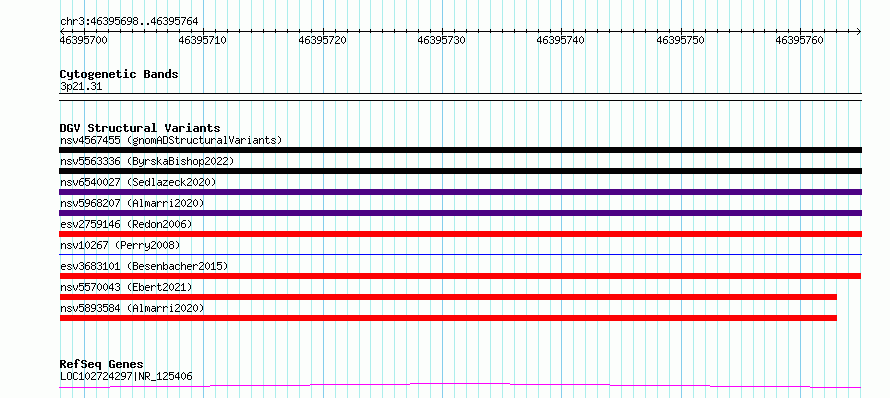Click the thin blue line for nsv10267

tap(460, 254)
